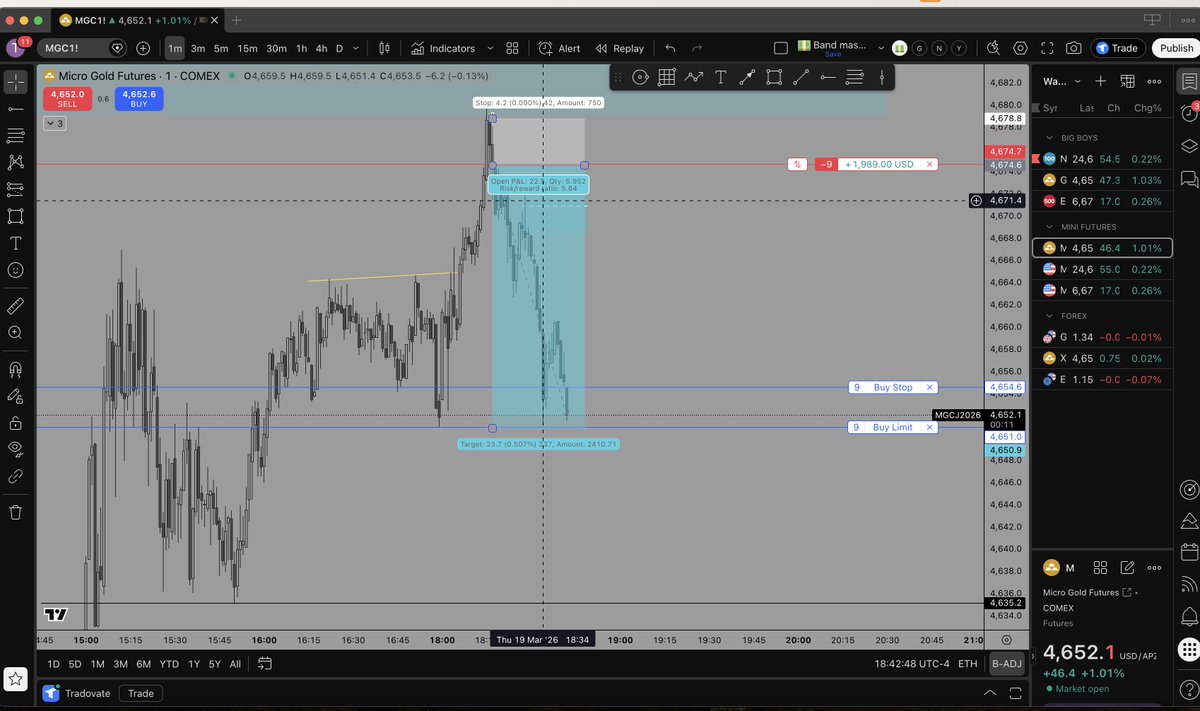Open the go-to-date calendar icon
Screen dimensions: 1200x711
tap(265, 663)
